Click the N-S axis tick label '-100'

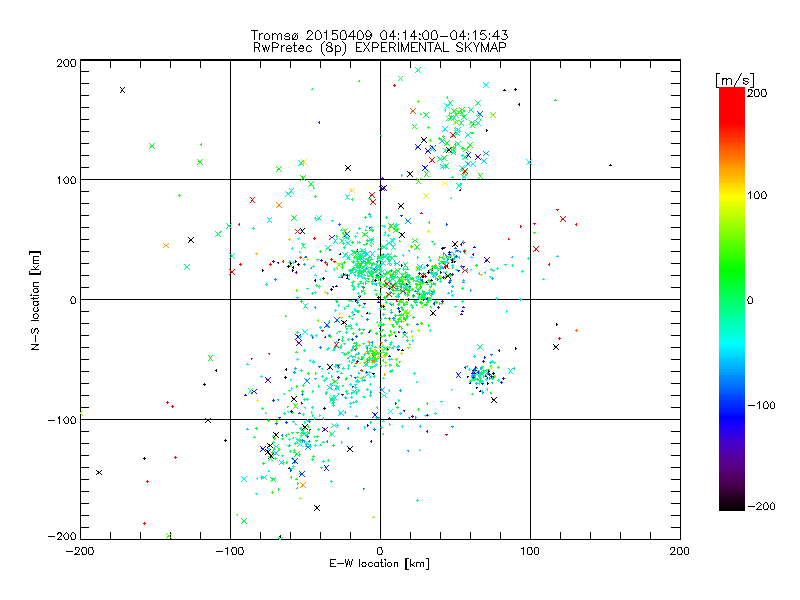(62, 420)
